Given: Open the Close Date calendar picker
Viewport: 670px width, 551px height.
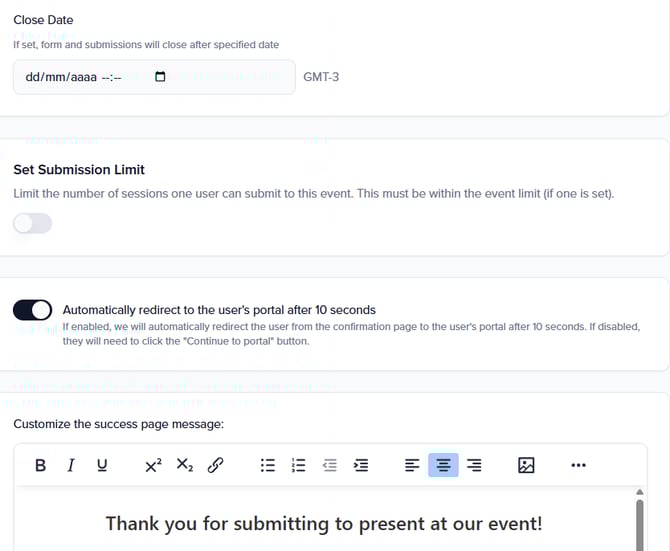Looking at the screenshot, I should (161, 77).
